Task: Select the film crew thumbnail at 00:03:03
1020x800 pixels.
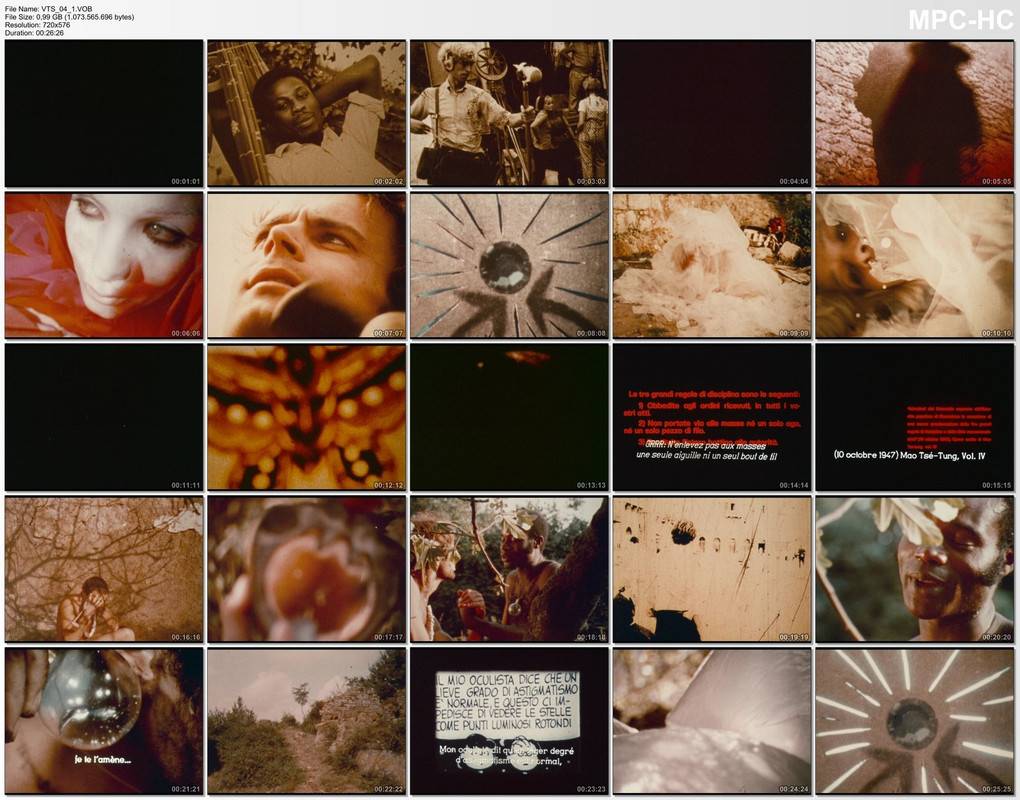Action: click(509, 114)
